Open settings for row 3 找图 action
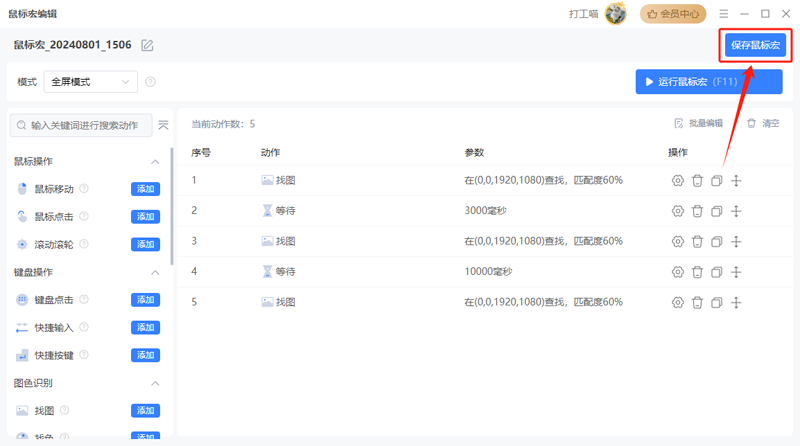This screenshot has width=800, height=446. click(x=678, y=241)
